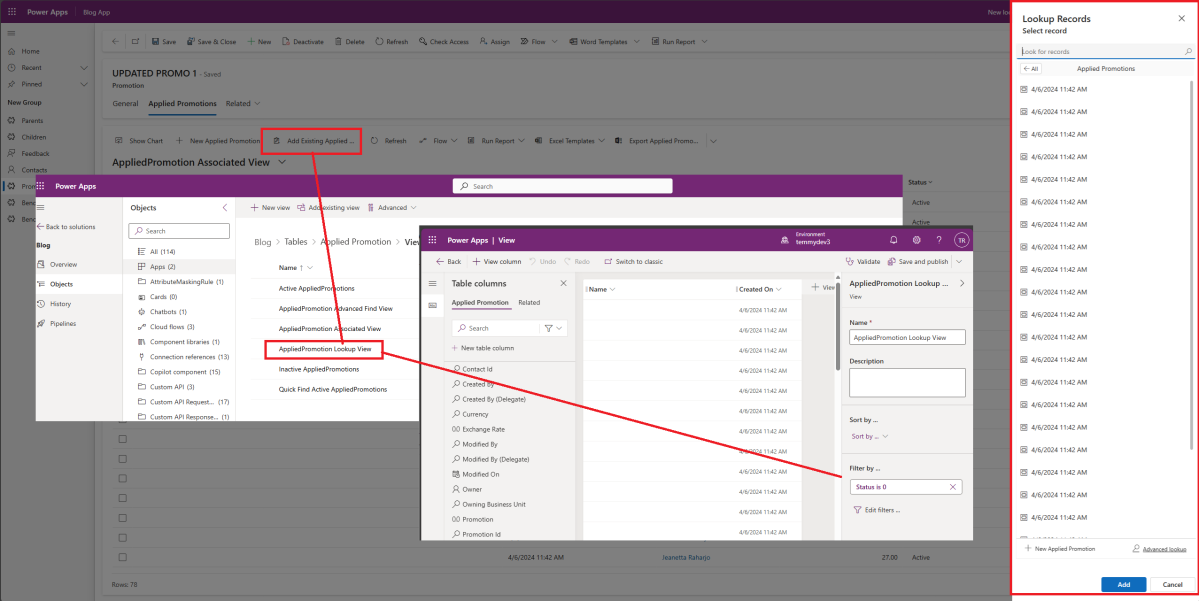The height and width of the screenshot is (601, 1199).
Task: Switch to the General tab
Action: click(x=125, y=103)
